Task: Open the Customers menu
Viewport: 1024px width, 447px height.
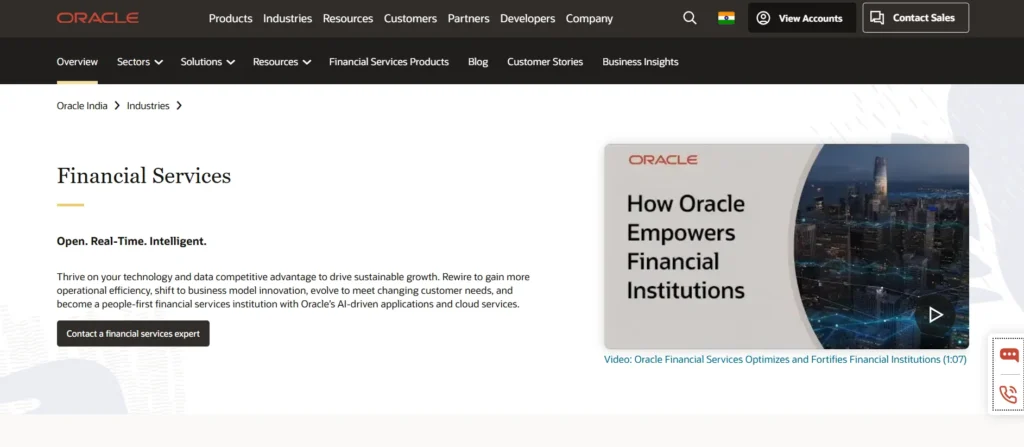Action: click(410, 18)
